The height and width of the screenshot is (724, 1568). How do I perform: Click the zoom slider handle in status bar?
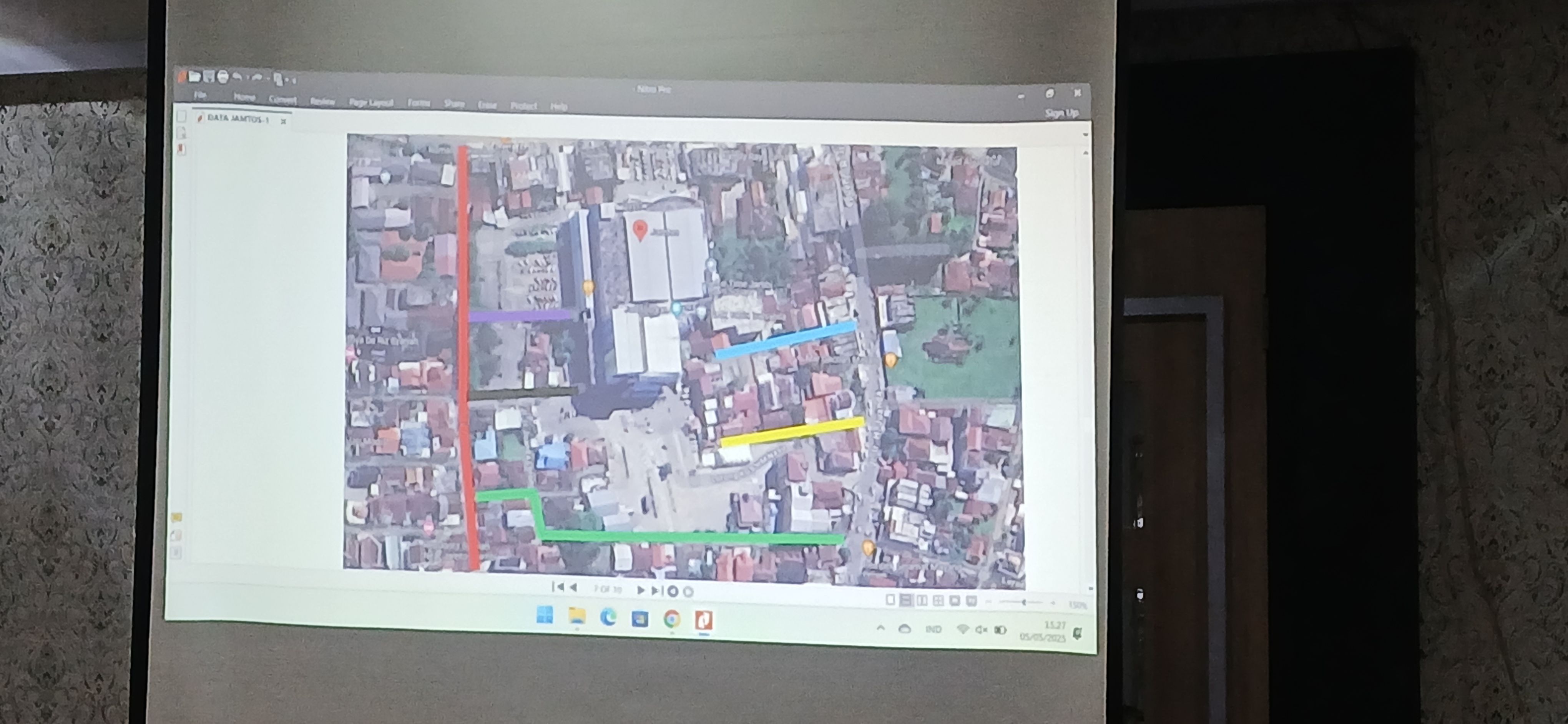(1024, 602)
